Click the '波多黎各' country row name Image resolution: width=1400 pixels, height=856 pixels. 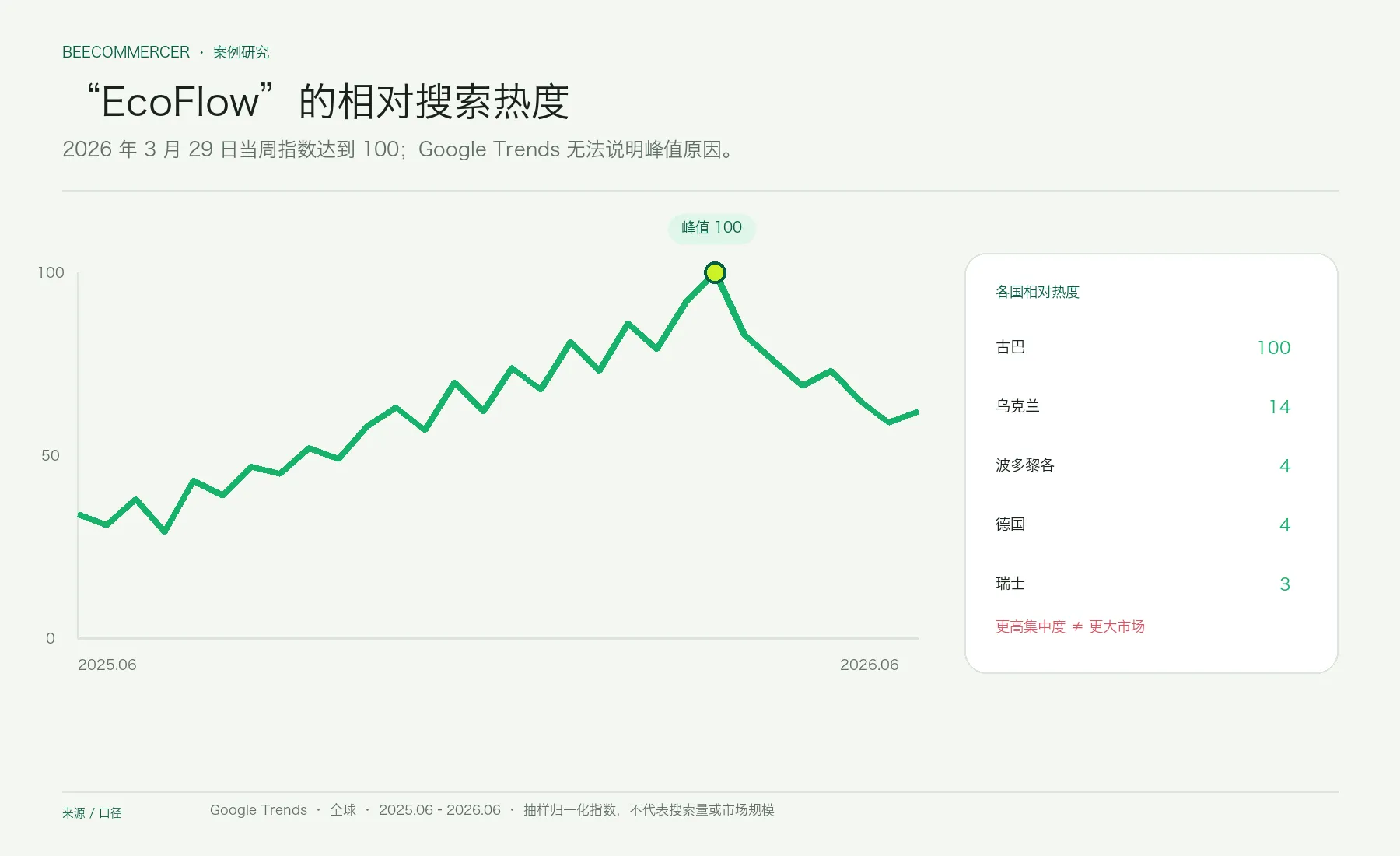tap(1025, 465)
